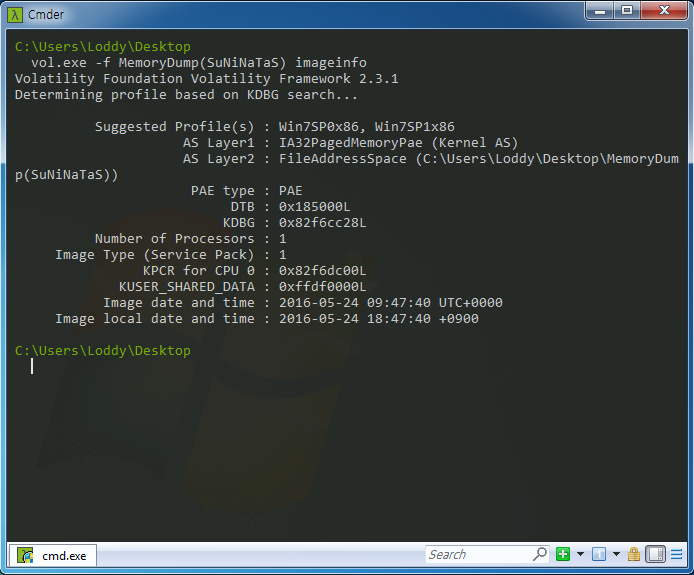Toggle the scroll-pane buffer view icon
This screenshot has height=575, width=694.
(x=655, y=554)
